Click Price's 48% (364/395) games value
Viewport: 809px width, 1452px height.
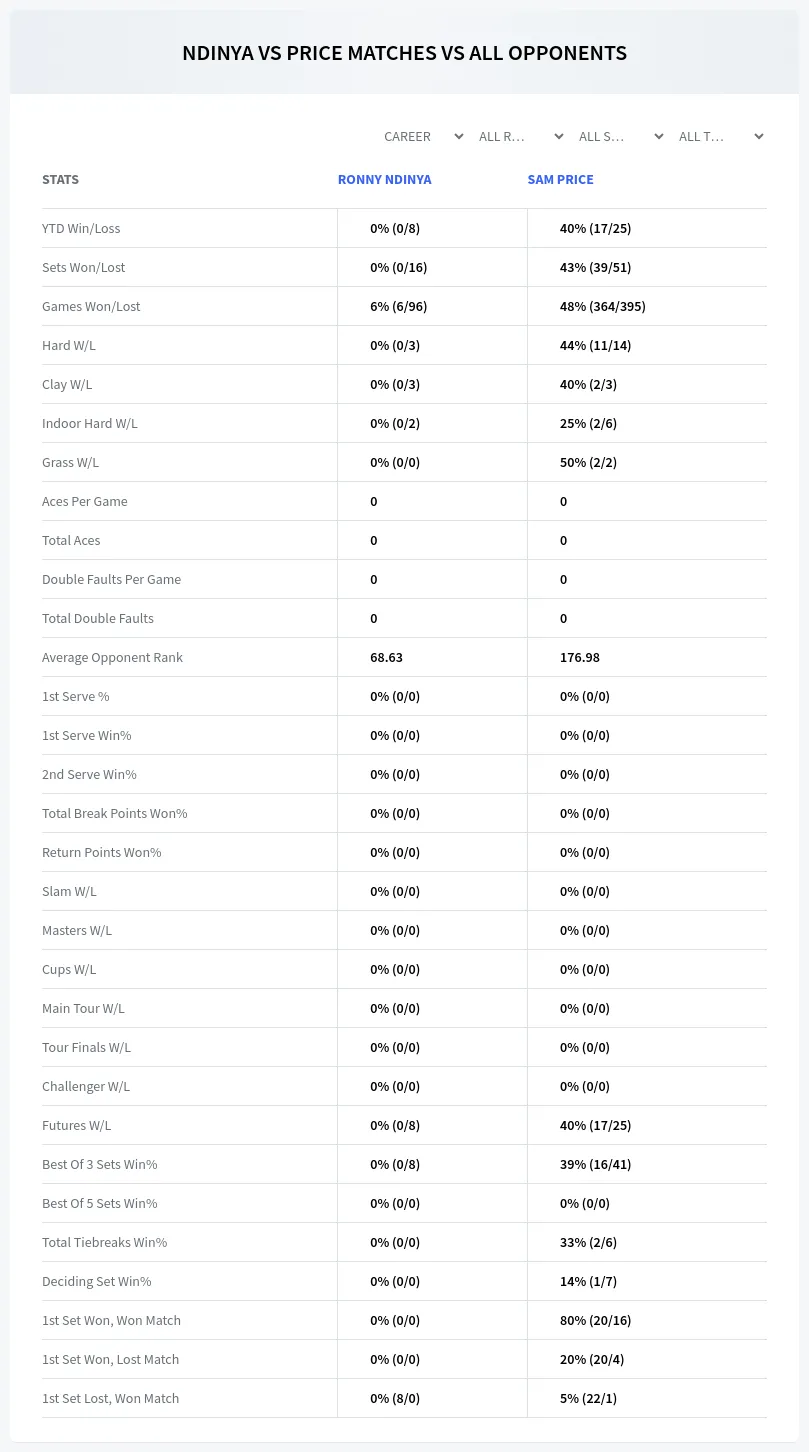[602, 306]
